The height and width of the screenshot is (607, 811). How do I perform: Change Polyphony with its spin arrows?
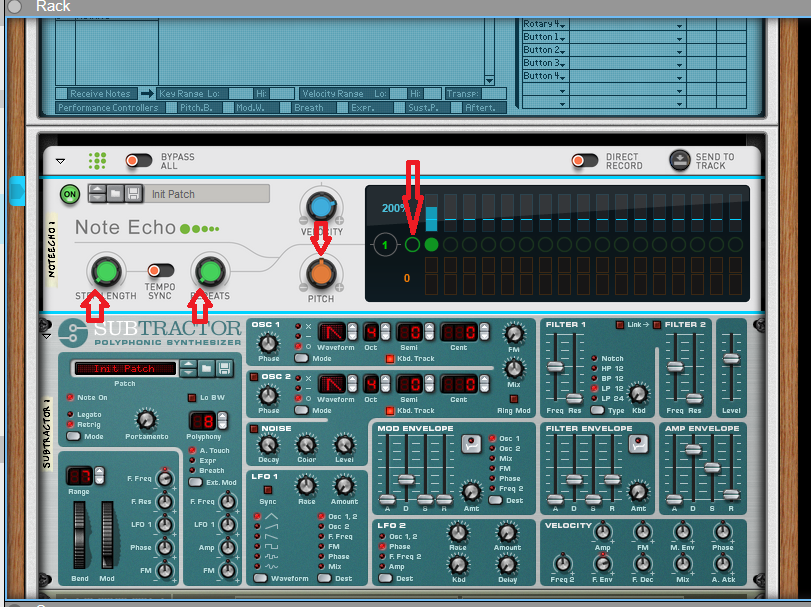click(222, 421)
